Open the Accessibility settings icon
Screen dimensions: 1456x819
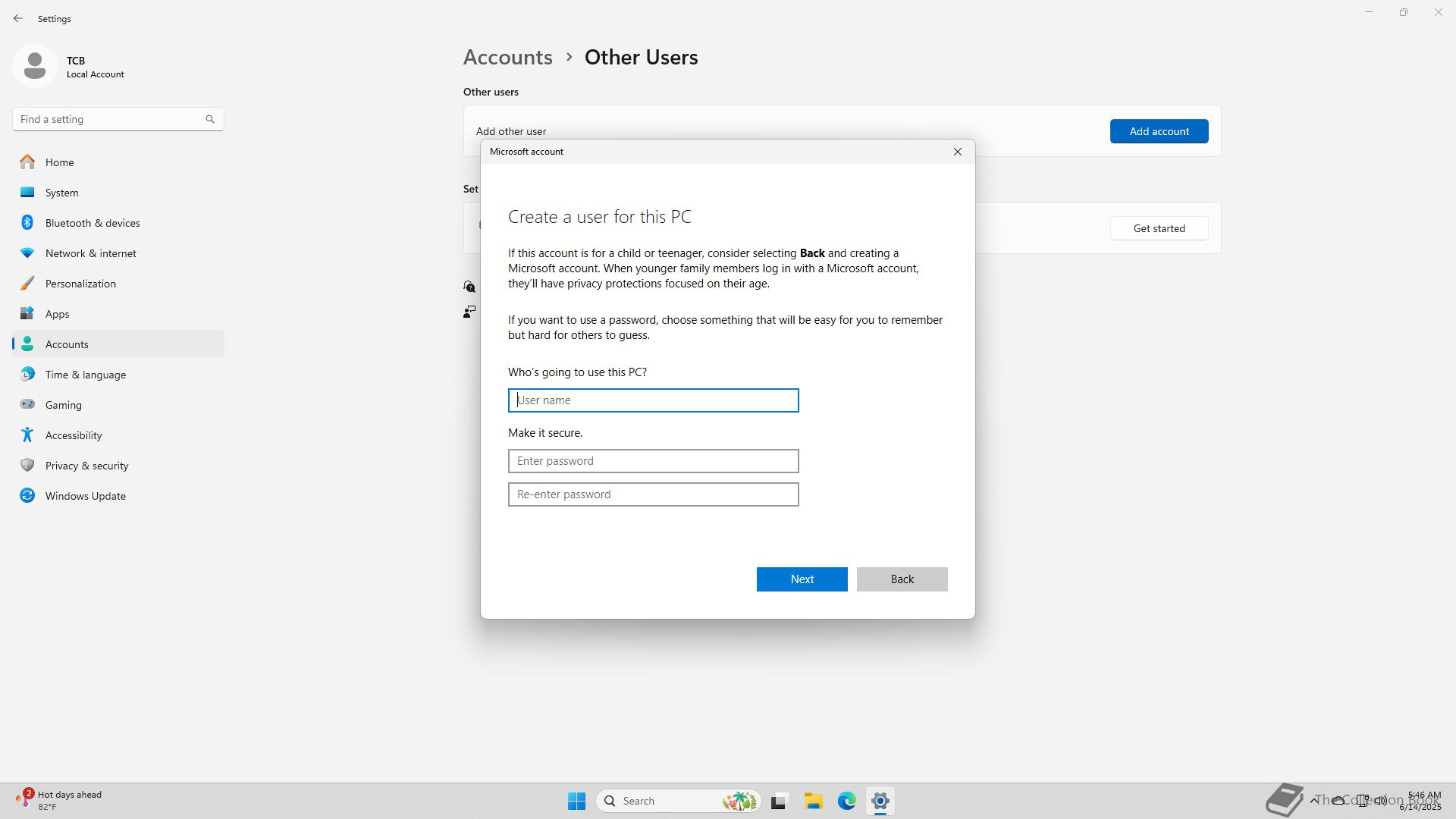point(27,435)
